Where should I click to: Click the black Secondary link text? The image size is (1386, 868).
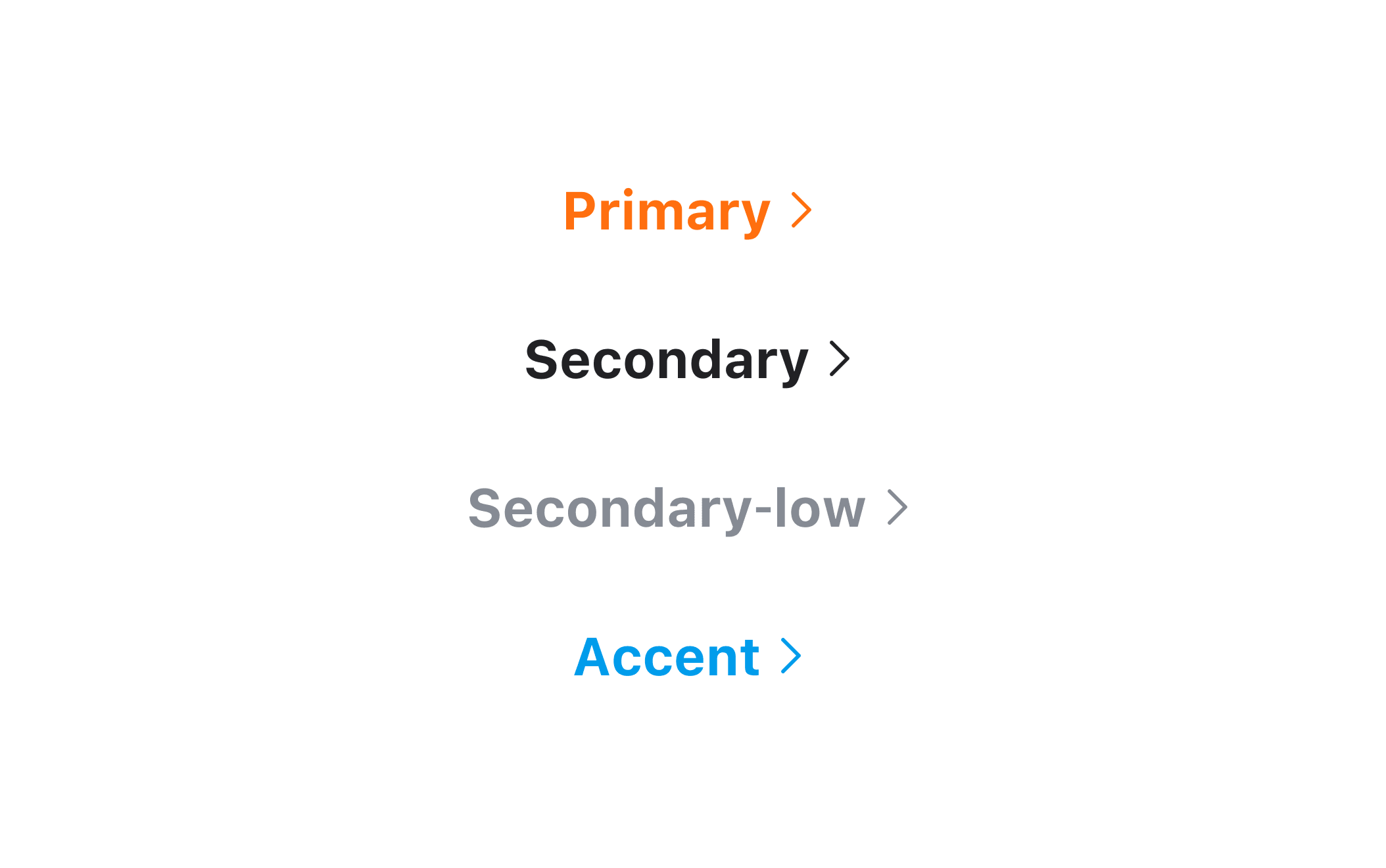[x=666, y=360]
